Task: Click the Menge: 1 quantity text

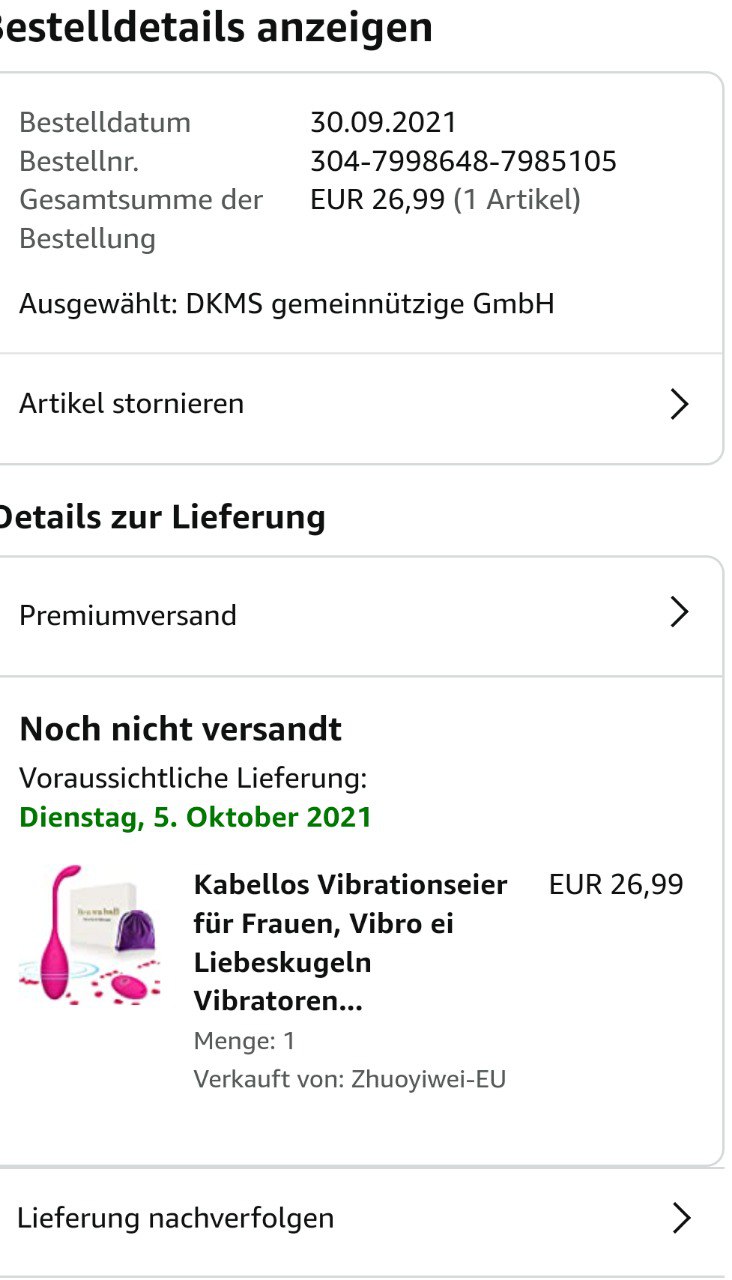Action: (x=244, y=1041)
